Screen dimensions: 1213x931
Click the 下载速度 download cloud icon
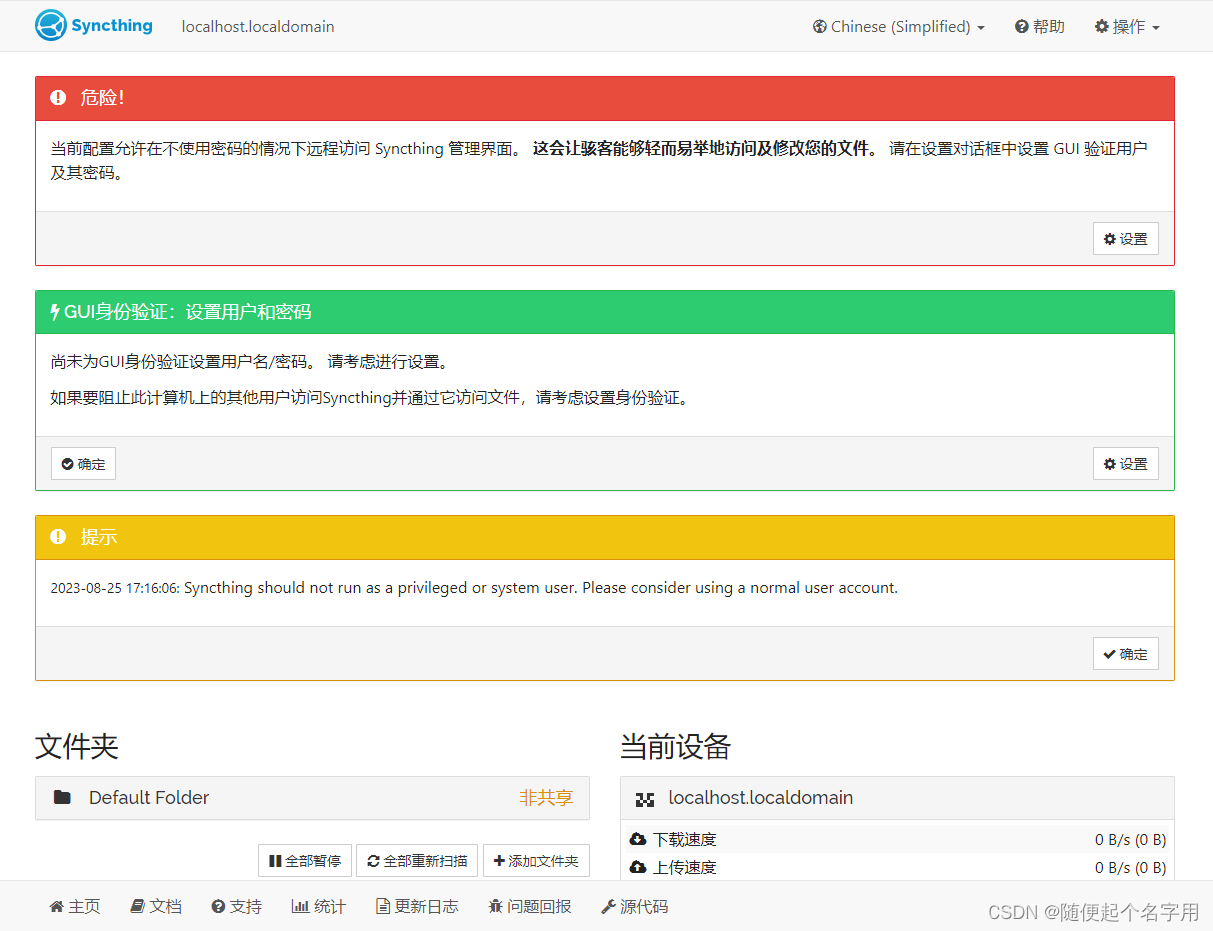coord(638,839)
